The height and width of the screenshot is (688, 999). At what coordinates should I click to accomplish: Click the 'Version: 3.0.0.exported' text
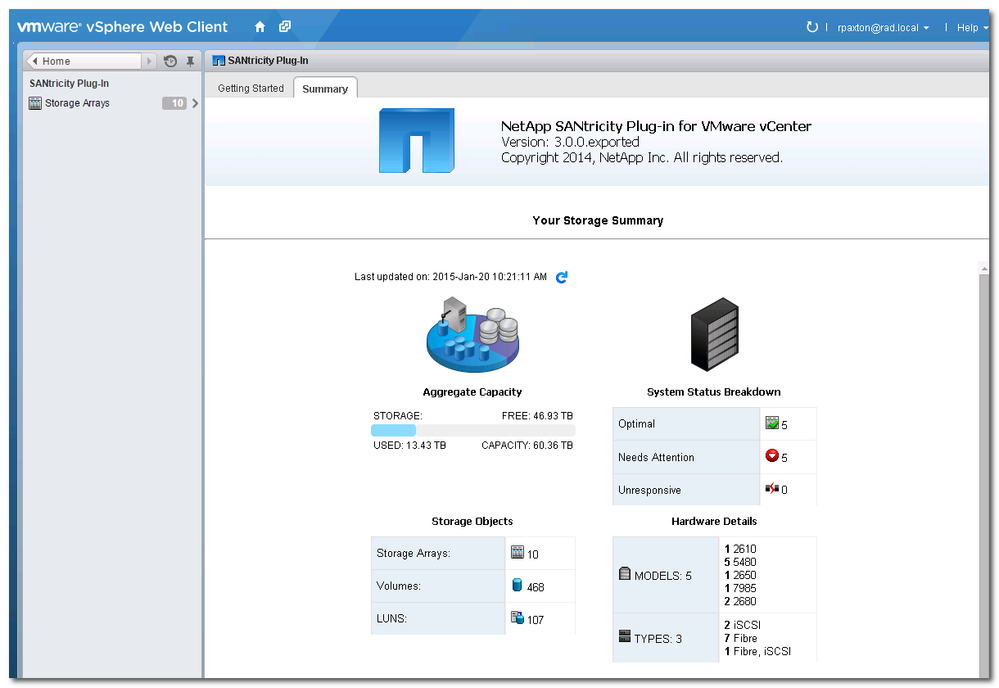tap(570, 142)
